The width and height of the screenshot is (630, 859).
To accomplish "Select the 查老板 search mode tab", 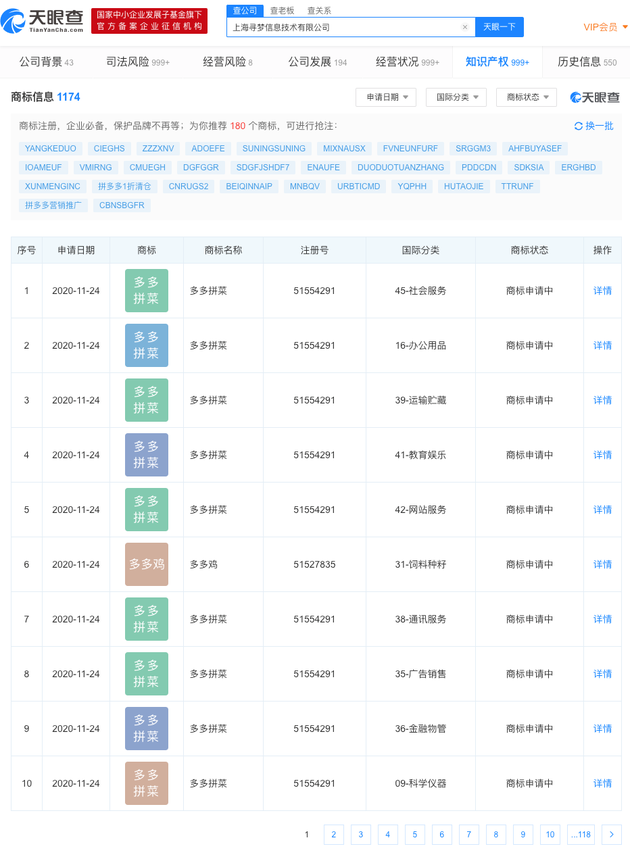I will pos(282,10).
